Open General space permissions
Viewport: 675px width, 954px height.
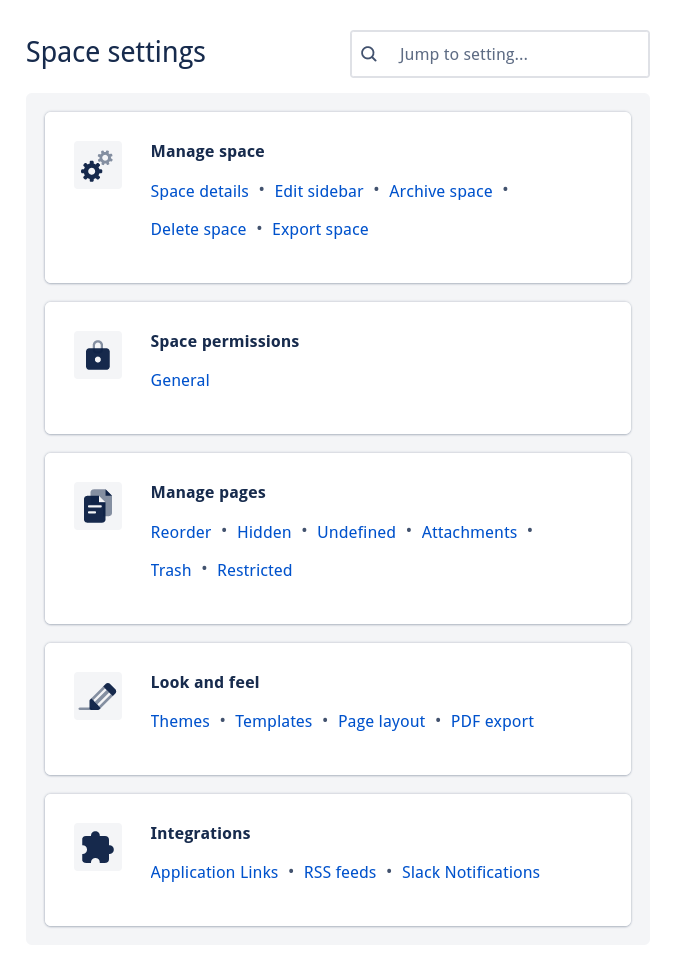[x=180, y=380]
